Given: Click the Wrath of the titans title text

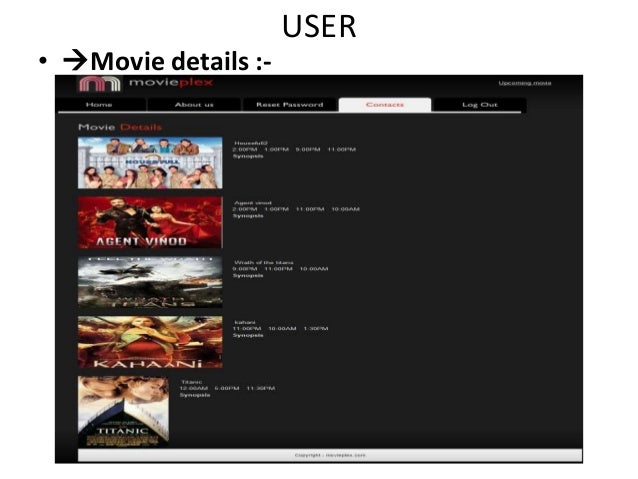Looking at the screenshot, I should pyautogui.click(x=264, y=262).
